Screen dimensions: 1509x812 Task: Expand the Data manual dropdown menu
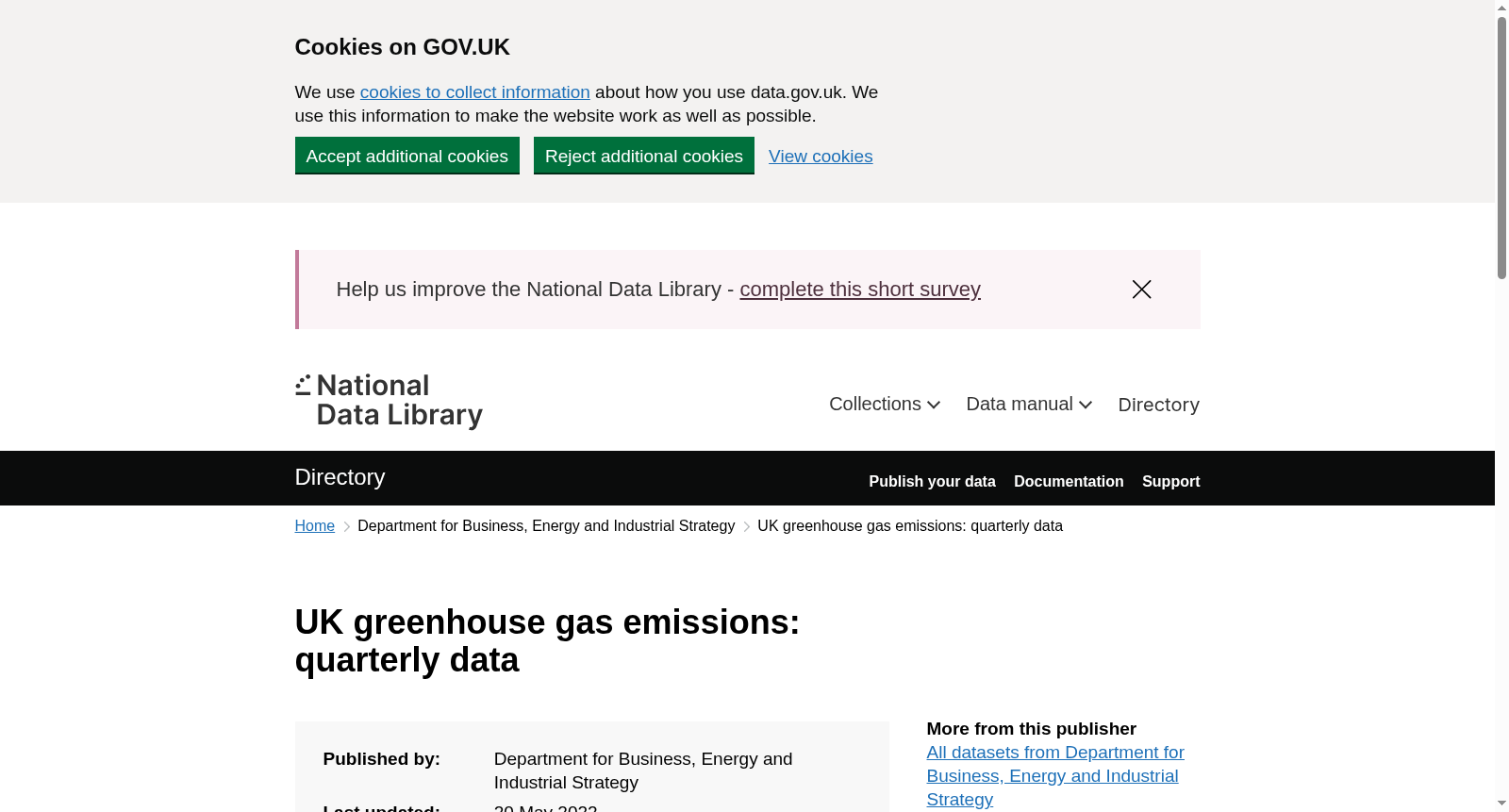pos(1029,404)
